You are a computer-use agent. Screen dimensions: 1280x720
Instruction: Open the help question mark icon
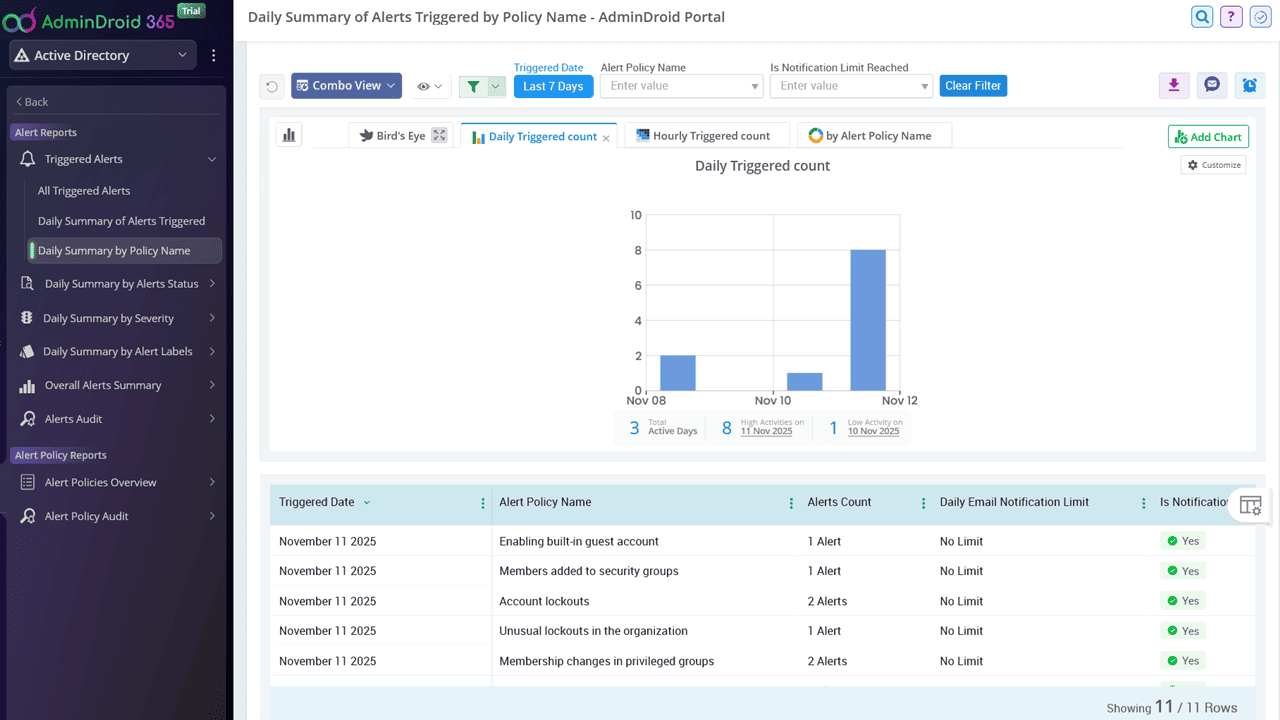[1231, 17]
